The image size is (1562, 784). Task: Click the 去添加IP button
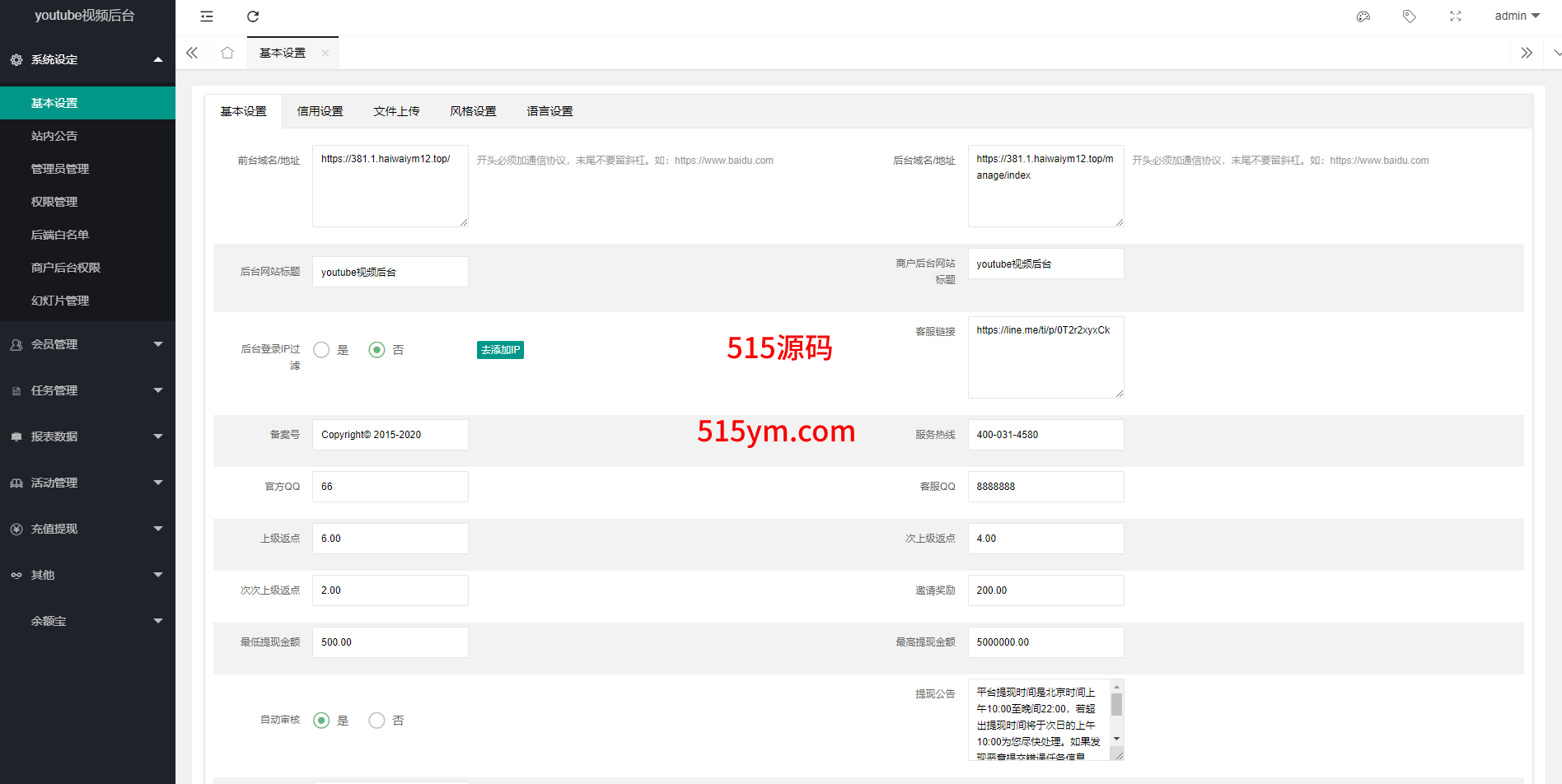coord(500,350)
